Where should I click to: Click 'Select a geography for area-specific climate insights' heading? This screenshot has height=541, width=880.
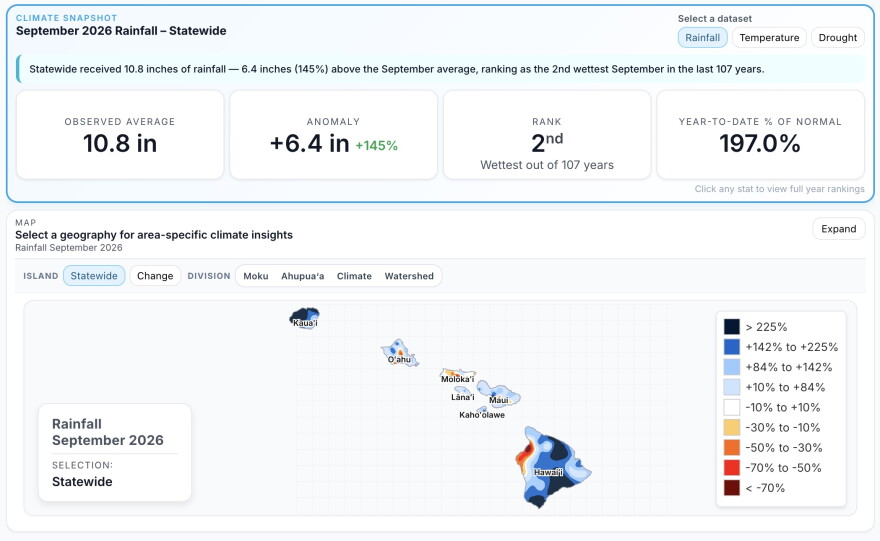pos(154,235)
